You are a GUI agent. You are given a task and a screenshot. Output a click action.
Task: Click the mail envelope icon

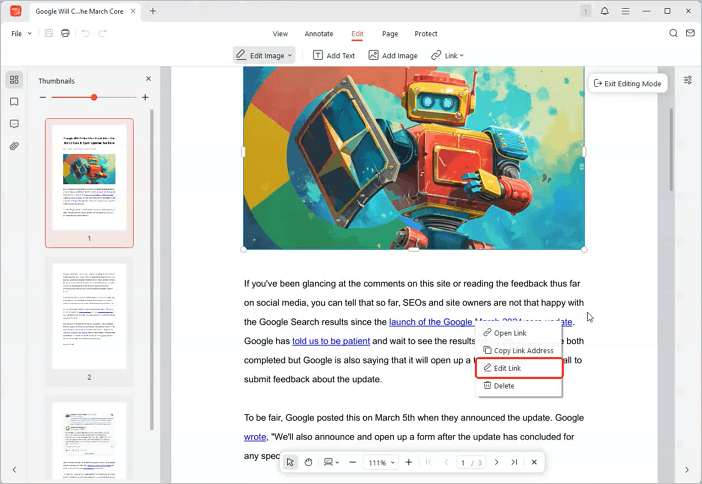[x=690, y=33]
